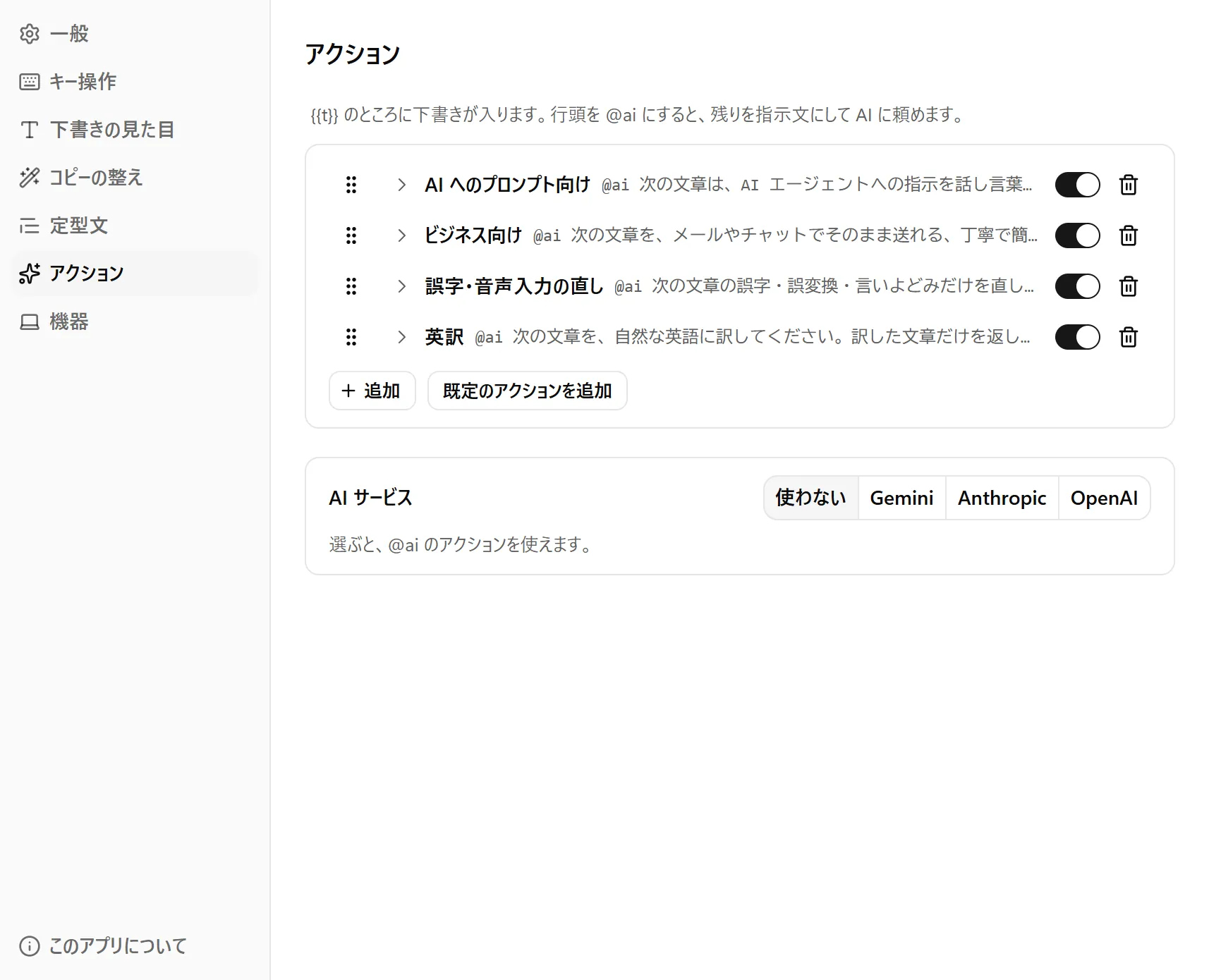Delete the 誤字・音声入力の直し action
The width and height of the screenshot is (1209, 980).
1129,286
